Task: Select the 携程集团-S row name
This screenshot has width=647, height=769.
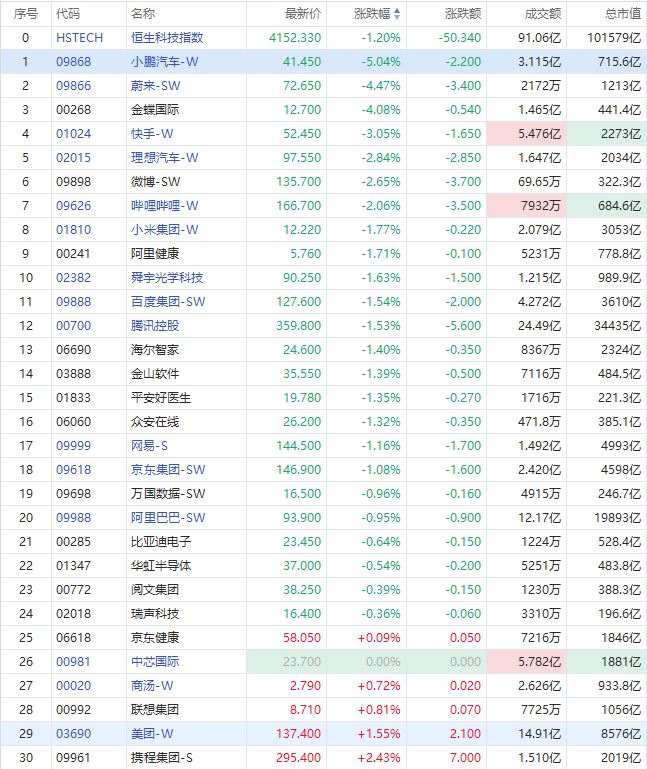Action: click(x=161, y=759)
